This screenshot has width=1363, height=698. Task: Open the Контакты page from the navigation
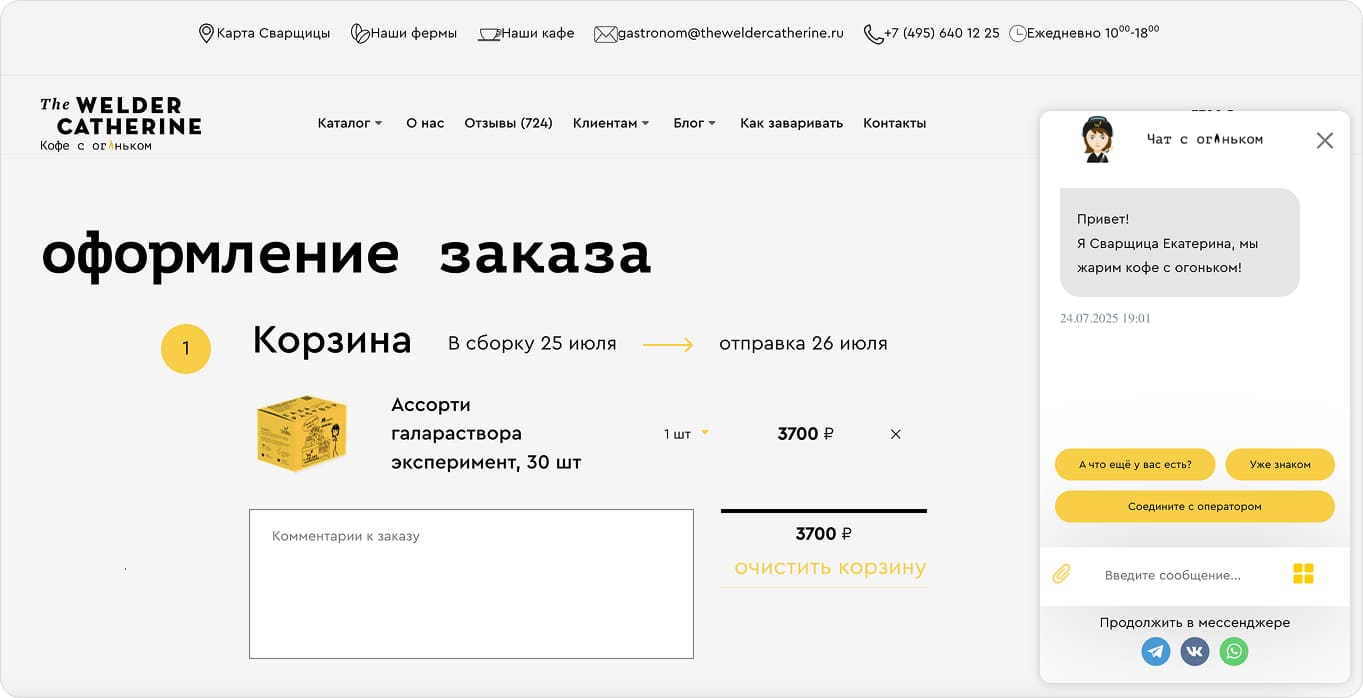point(893,123)
